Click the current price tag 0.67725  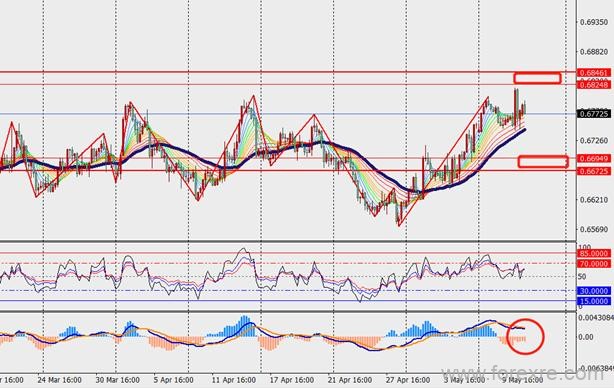coord(594,114)
